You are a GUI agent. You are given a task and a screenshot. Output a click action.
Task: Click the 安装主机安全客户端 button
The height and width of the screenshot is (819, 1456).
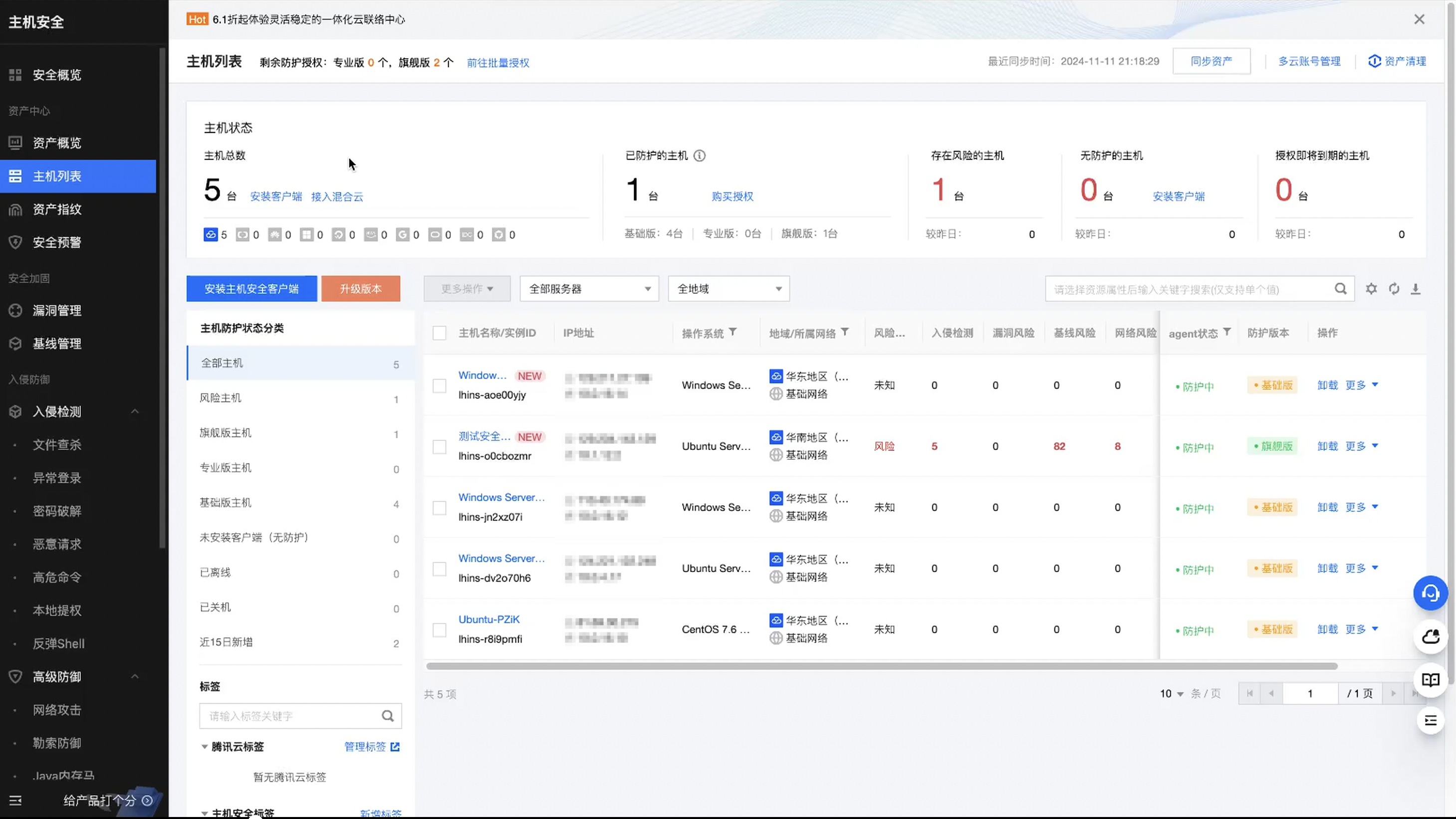tap(251, 289)
